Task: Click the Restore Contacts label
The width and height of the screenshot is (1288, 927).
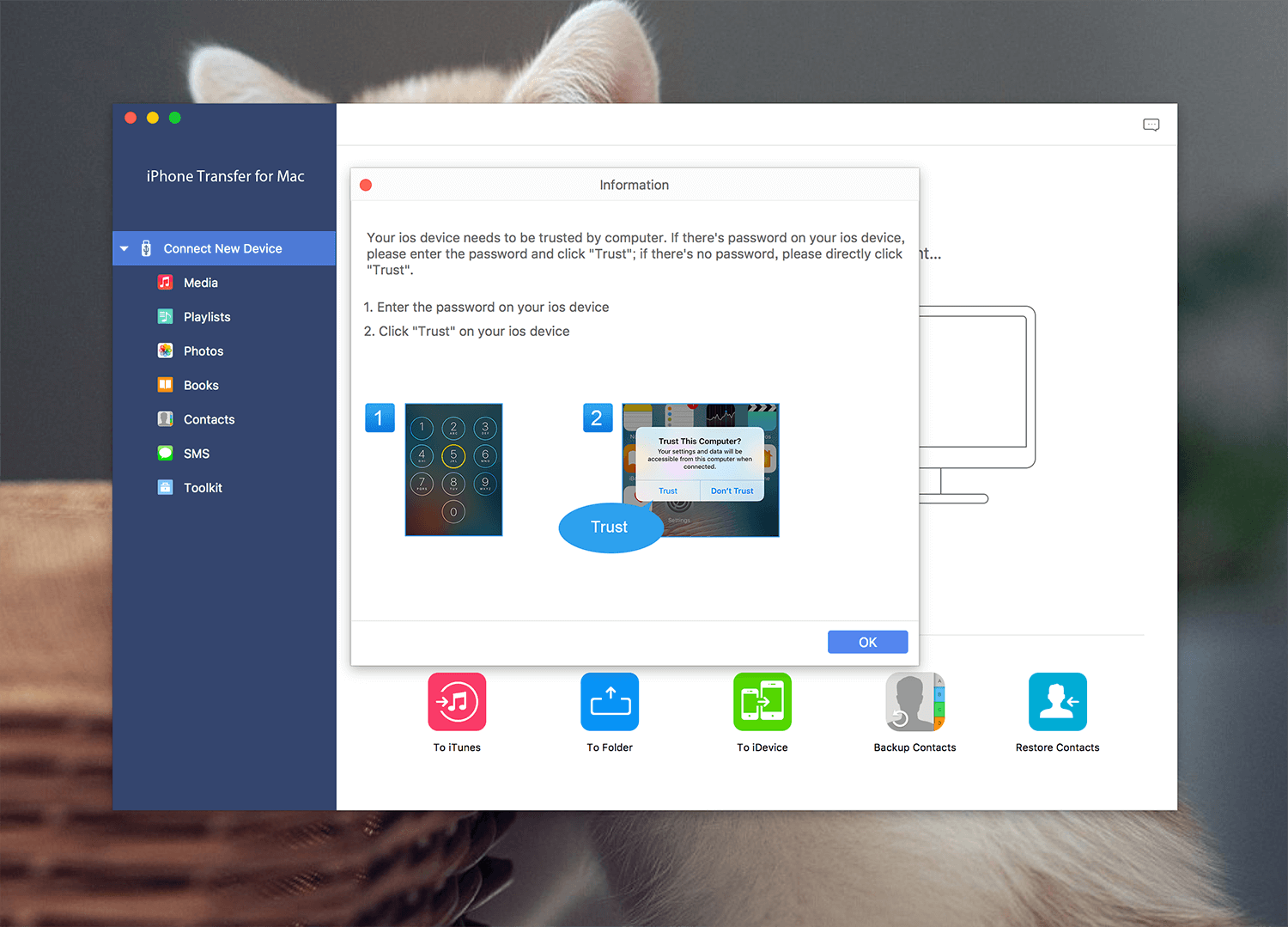Action: [1058, 747]
